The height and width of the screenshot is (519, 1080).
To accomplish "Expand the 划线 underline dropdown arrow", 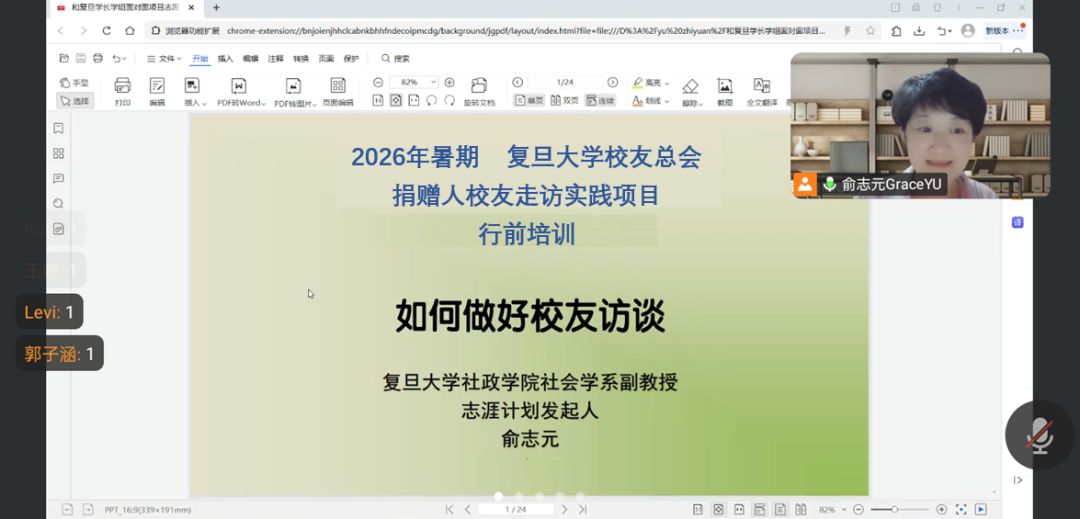I will [667, 102].
